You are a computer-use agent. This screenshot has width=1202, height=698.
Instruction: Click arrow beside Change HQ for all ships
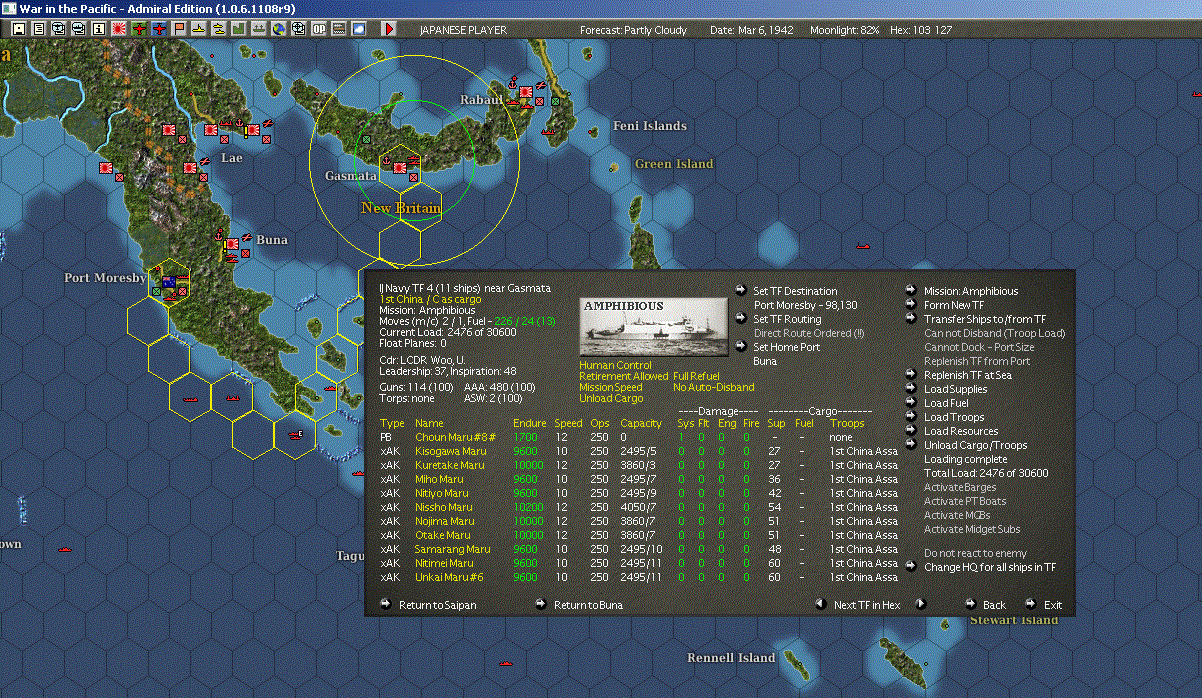(911, 567)
